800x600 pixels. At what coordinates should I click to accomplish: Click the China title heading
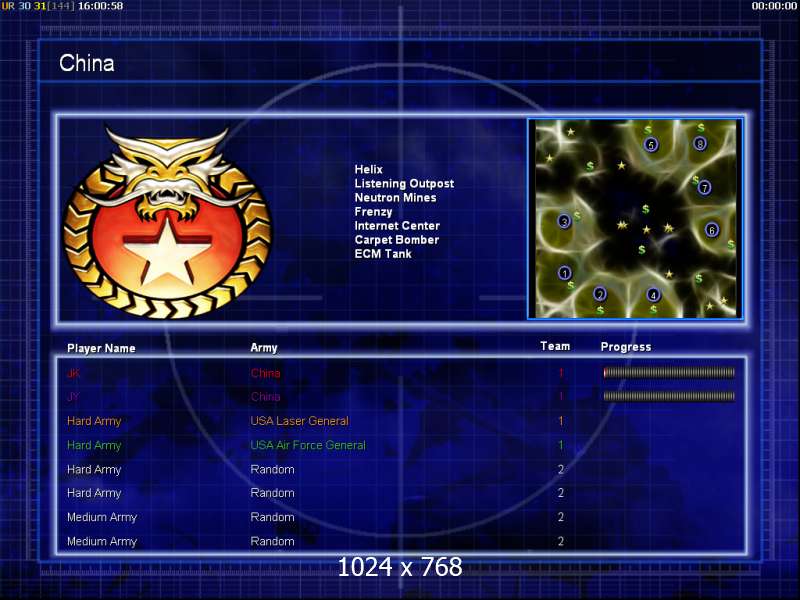pos(87,63)
